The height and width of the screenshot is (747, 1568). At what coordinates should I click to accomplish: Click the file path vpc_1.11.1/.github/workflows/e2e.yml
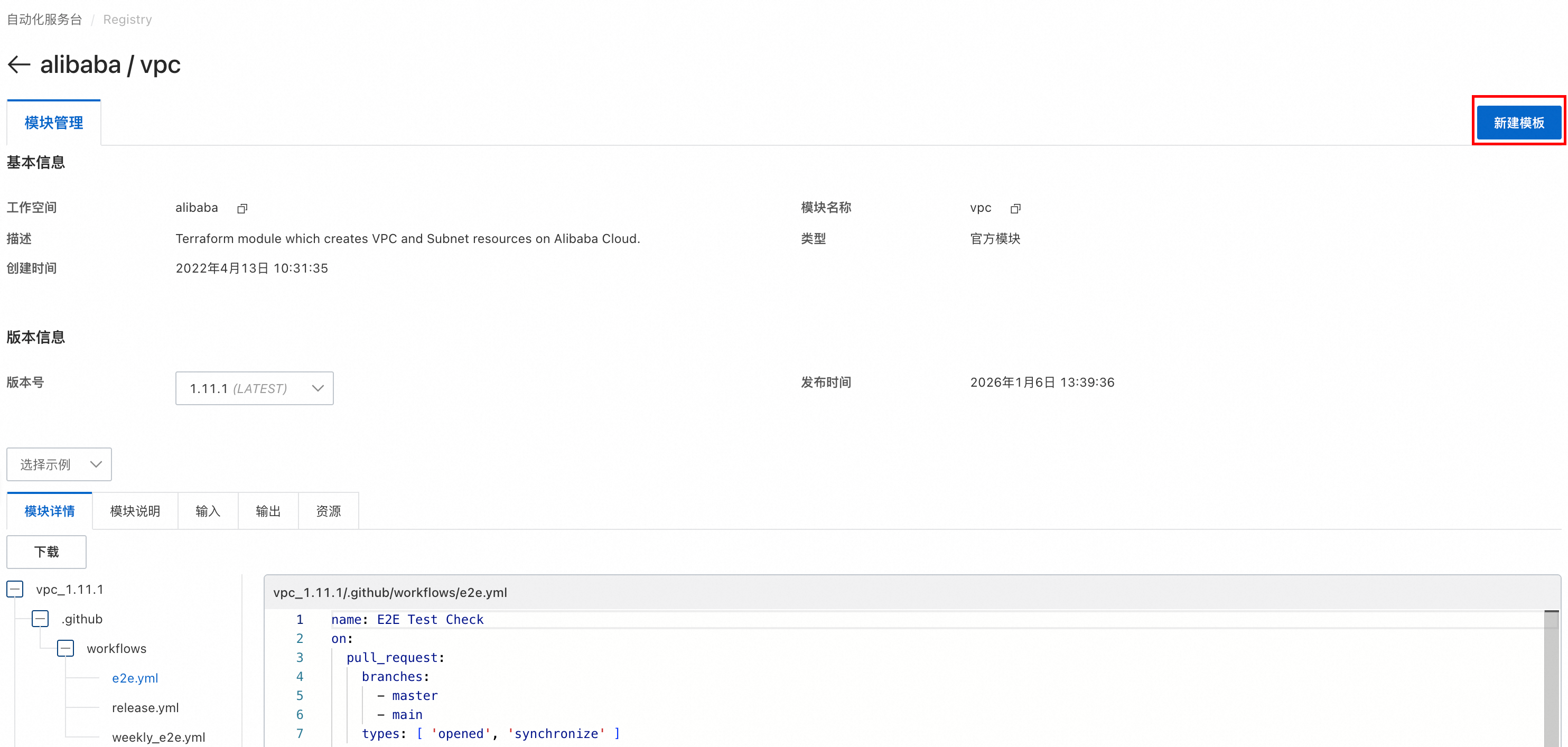pos(390,593)
